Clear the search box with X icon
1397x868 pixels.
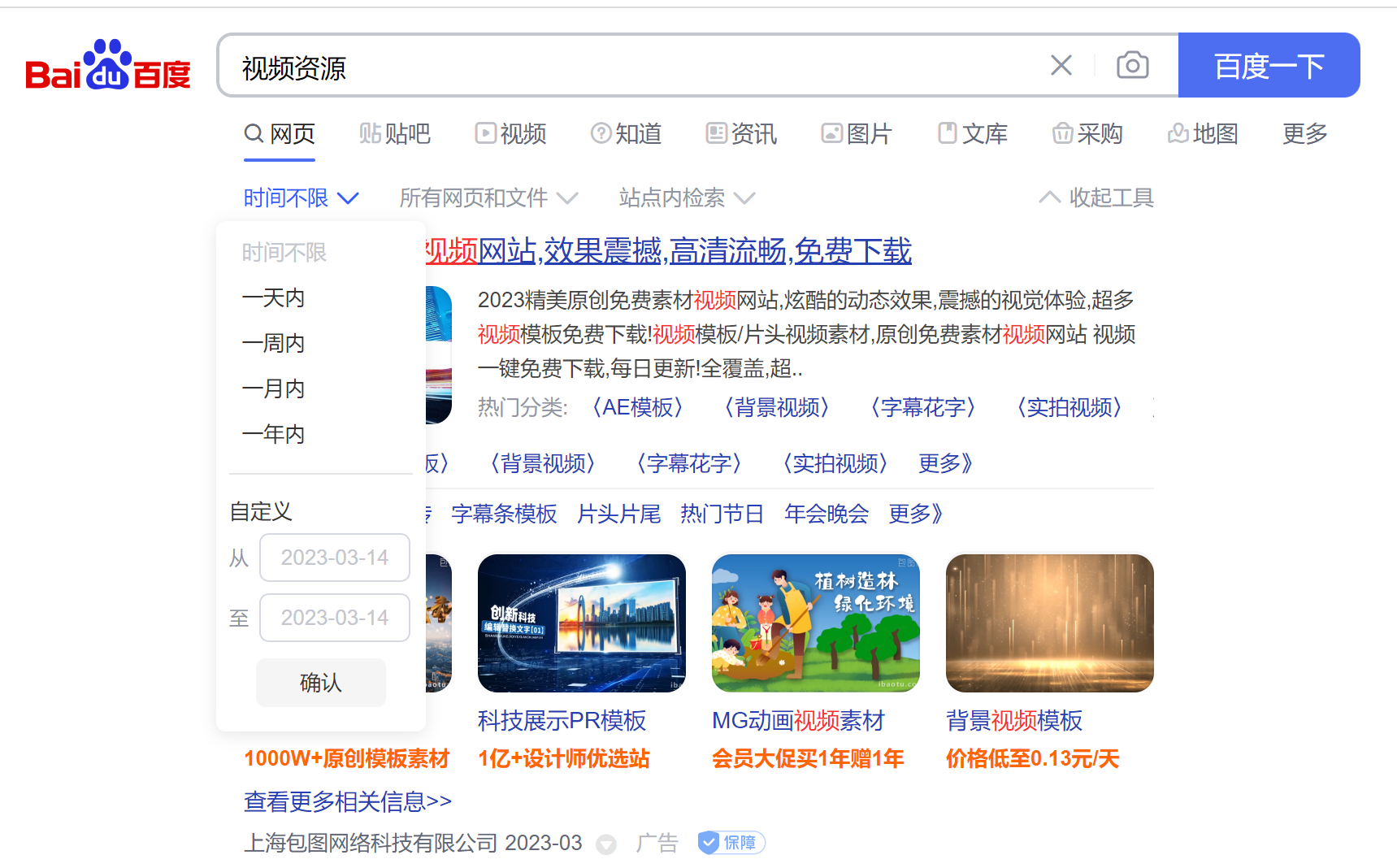1061,65
